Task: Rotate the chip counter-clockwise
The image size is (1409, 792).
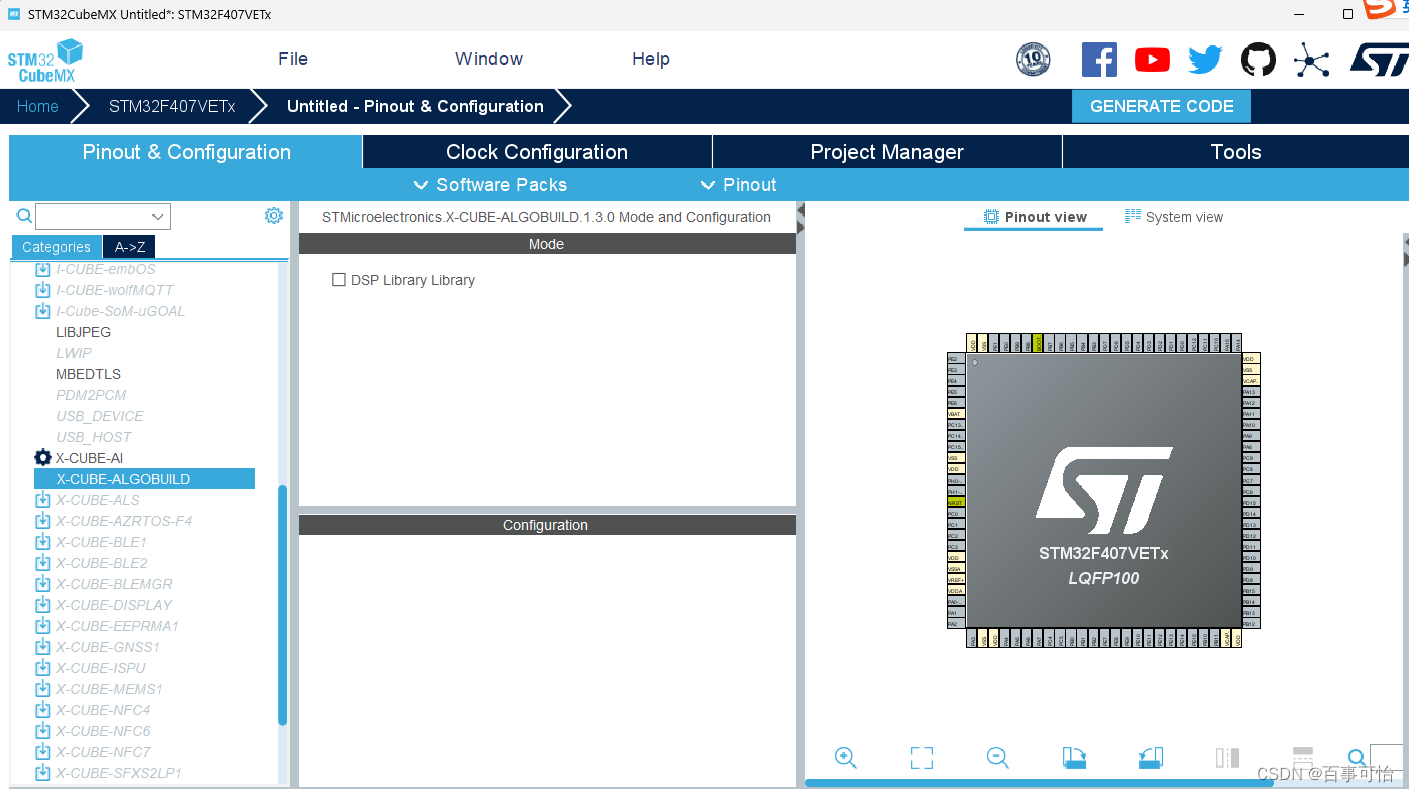Action: (1150, 758)
